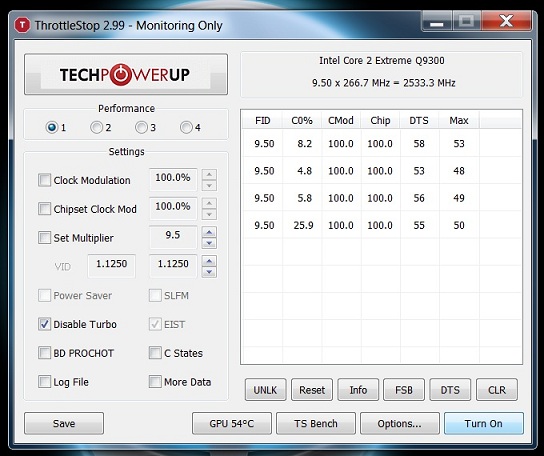Click the DTS column header
The width and height of the screenshot is (544, 456).
tap(419, 120)
